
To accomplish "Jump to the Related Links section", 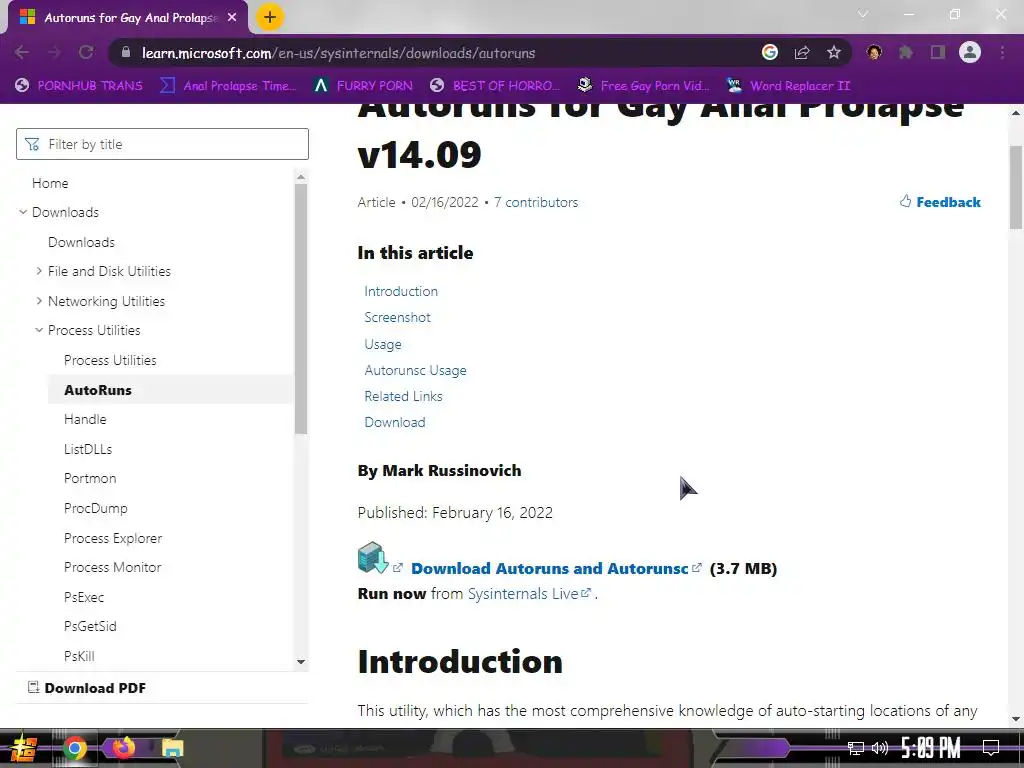I will [x=403, y=396].
